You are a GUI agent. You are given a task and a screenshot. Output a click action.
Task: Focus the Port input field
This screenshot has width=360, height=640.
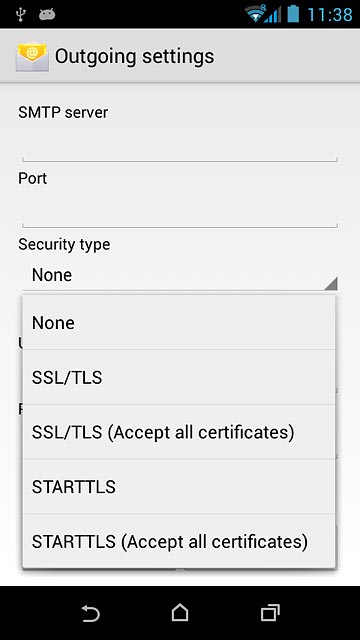pos(180,211)
